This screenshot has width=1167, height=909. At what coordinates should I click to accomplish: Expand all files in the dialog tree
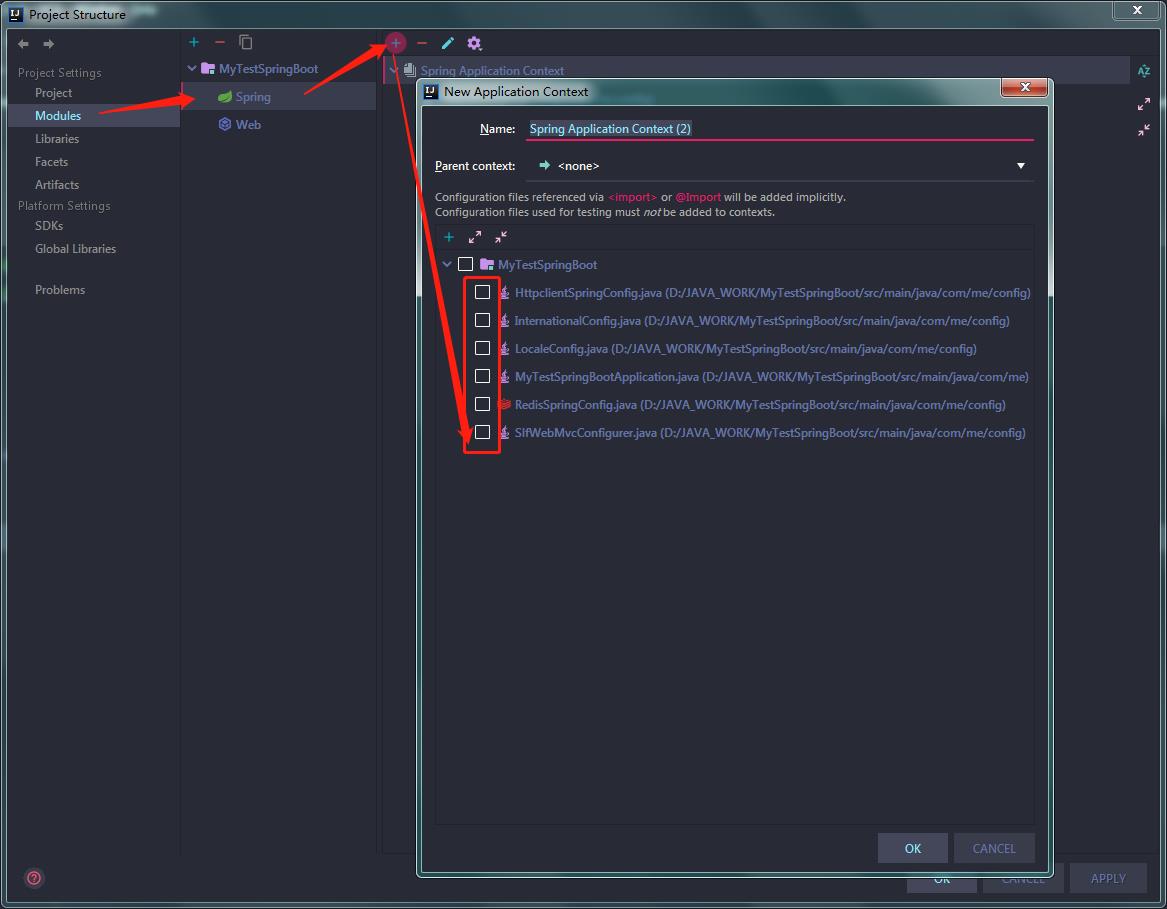[x=475, y=237]
